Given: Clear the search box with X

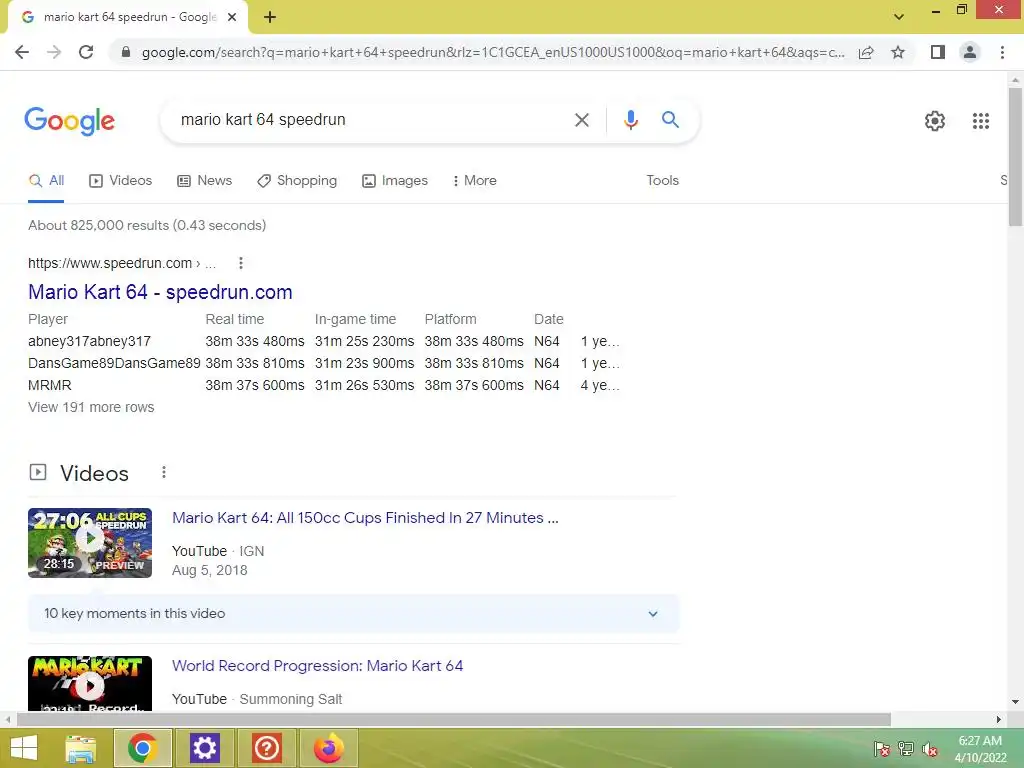Looking at the screenshot, I should 582,120.
